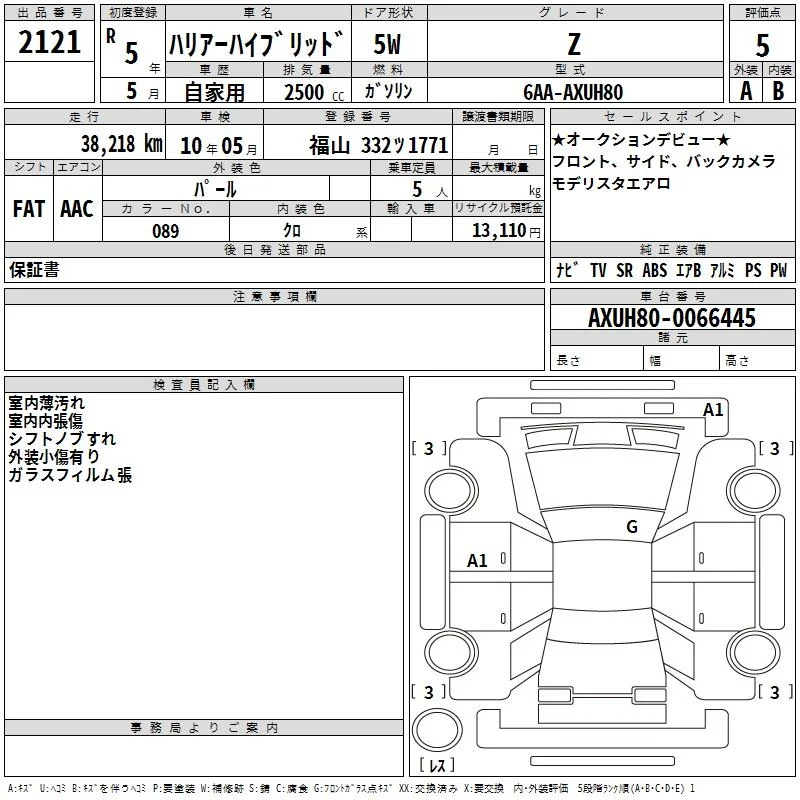Screen dimensions: 800x800
Task: Click the lot number 2121 field
Action: (x=49, y=42)
